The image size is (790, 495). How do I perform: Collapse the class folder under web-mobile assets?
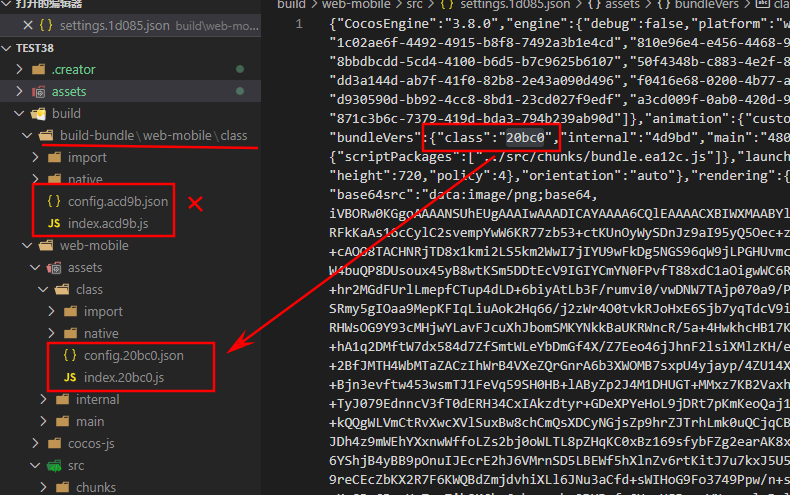tap(43, 289)
